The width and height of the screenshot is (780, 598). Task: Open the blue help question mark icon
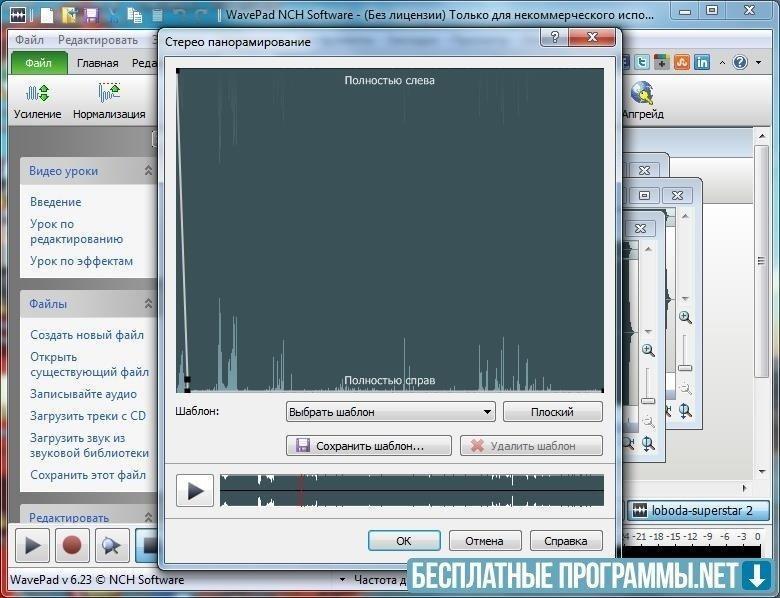pos(740,62)
